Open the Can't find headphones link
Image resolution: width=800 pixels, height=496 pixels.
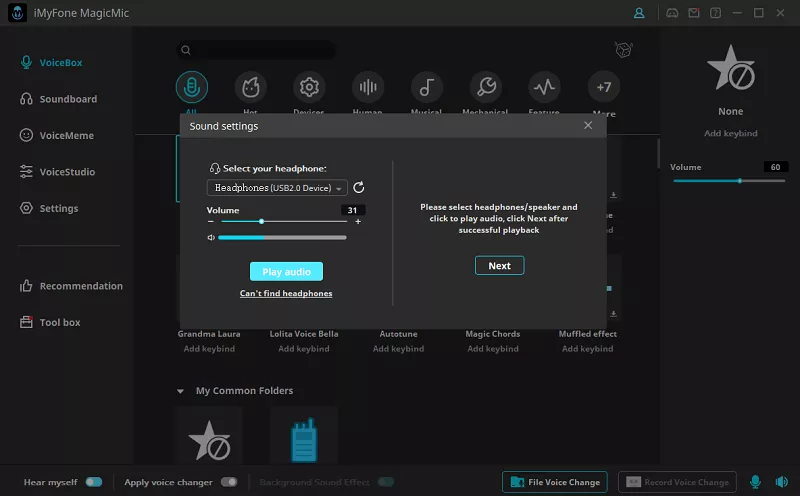coord(286,293)
